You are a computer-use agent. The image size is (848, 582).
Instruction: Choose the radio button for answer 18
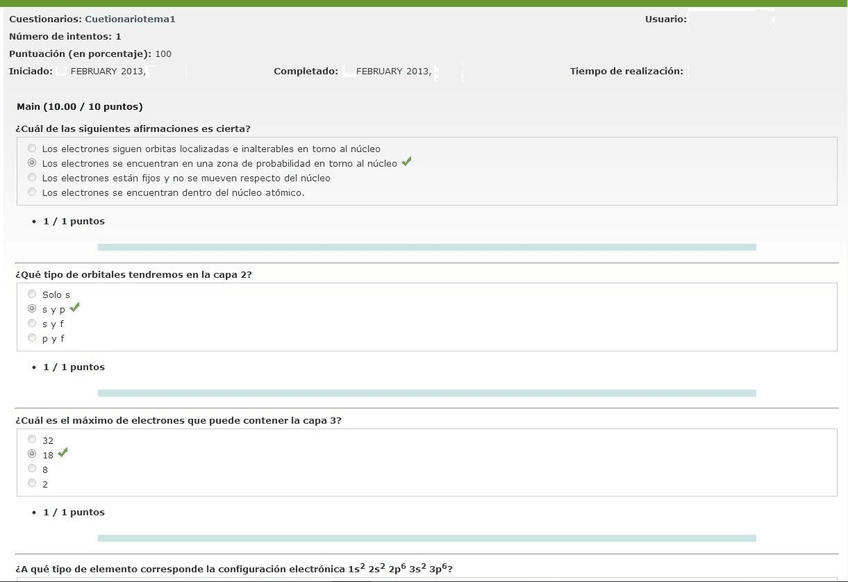(32, 454)
